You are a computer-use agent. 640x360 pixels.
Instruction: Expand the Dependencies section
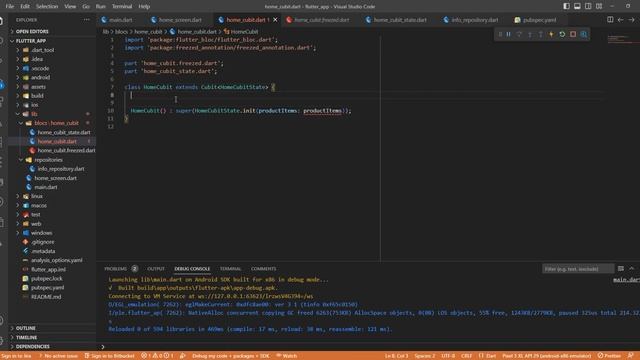(52, 347)
